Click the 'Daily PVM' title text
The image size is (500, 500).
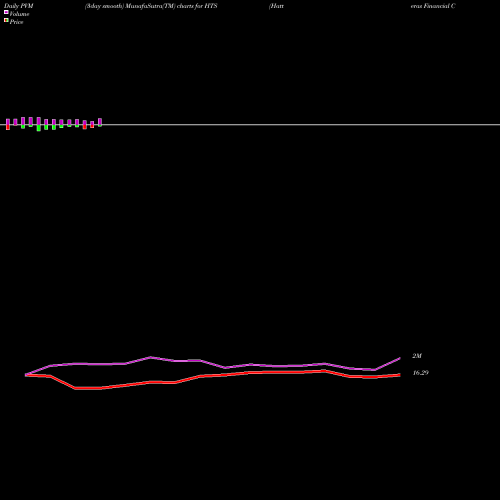19,6
